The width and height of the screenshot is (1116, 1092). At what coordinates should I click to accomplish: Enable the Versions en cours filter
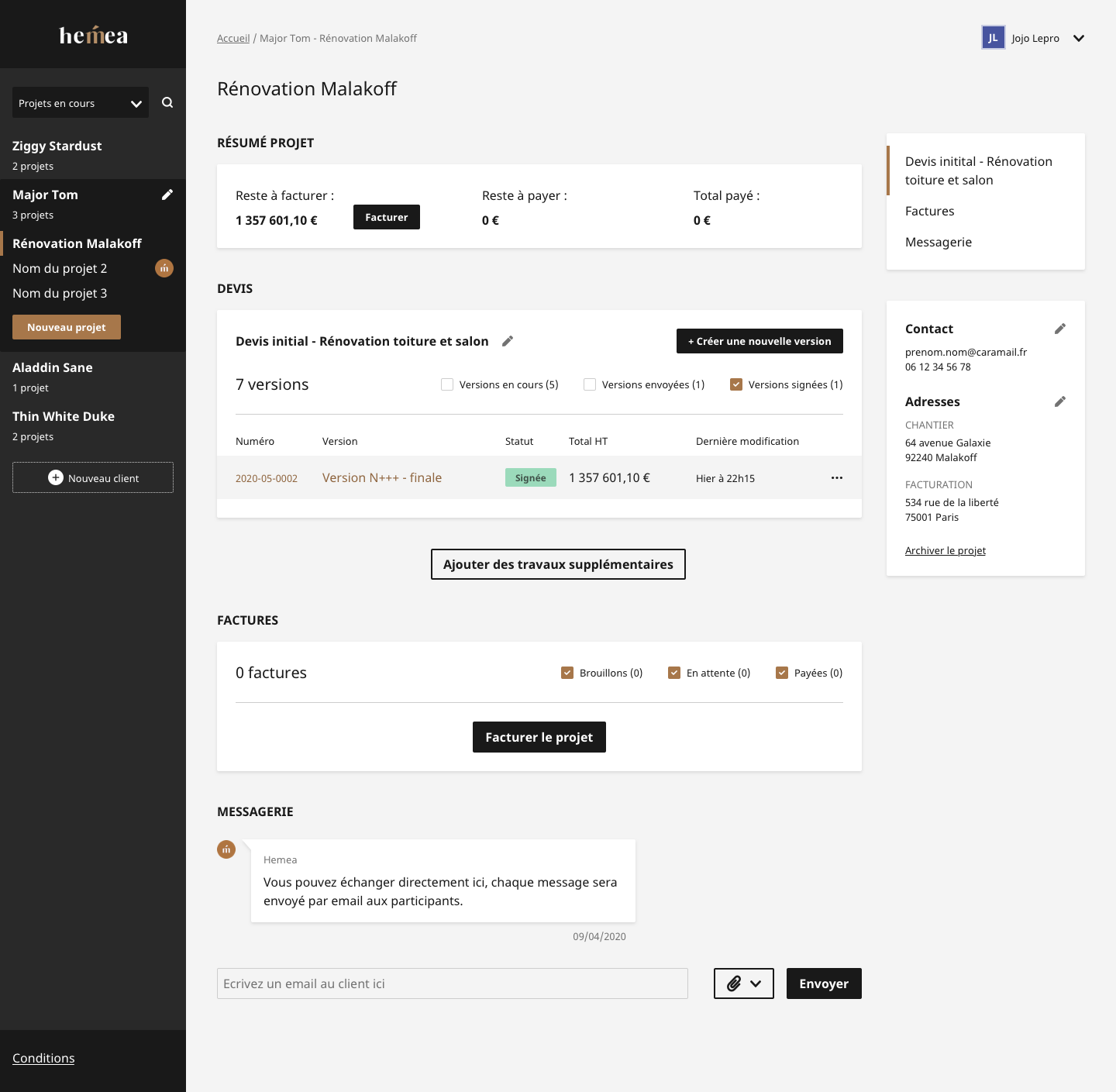click(x=447, y=384)
